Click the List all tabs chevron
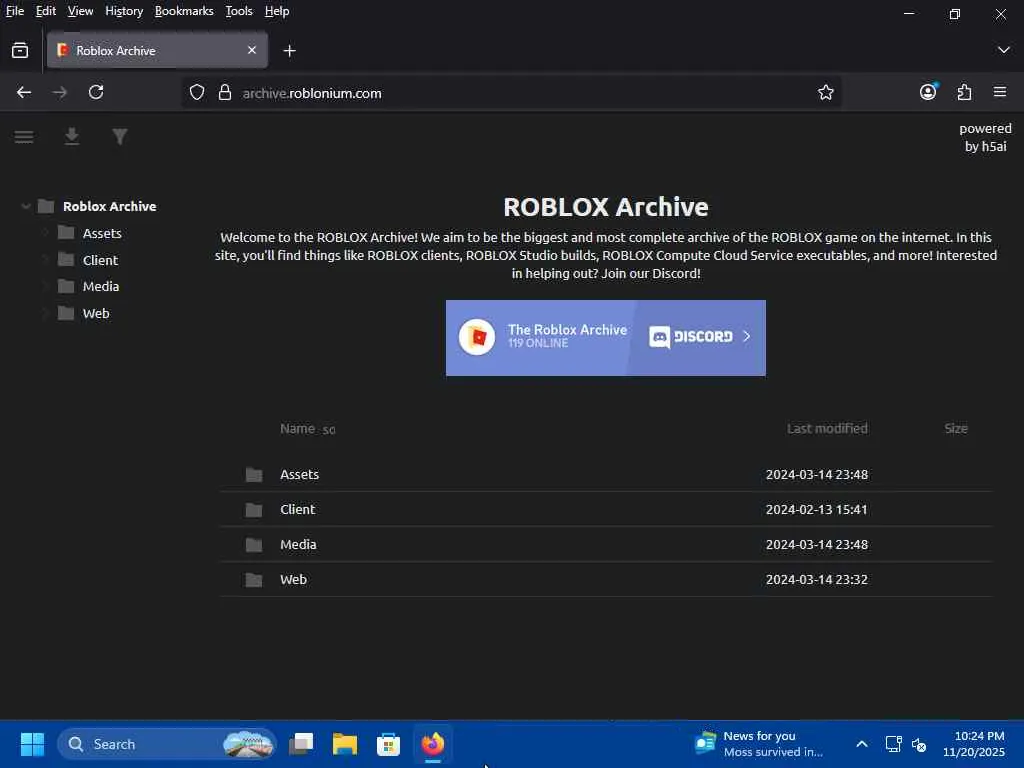 pyautogui.click(x=1004, y=50)
